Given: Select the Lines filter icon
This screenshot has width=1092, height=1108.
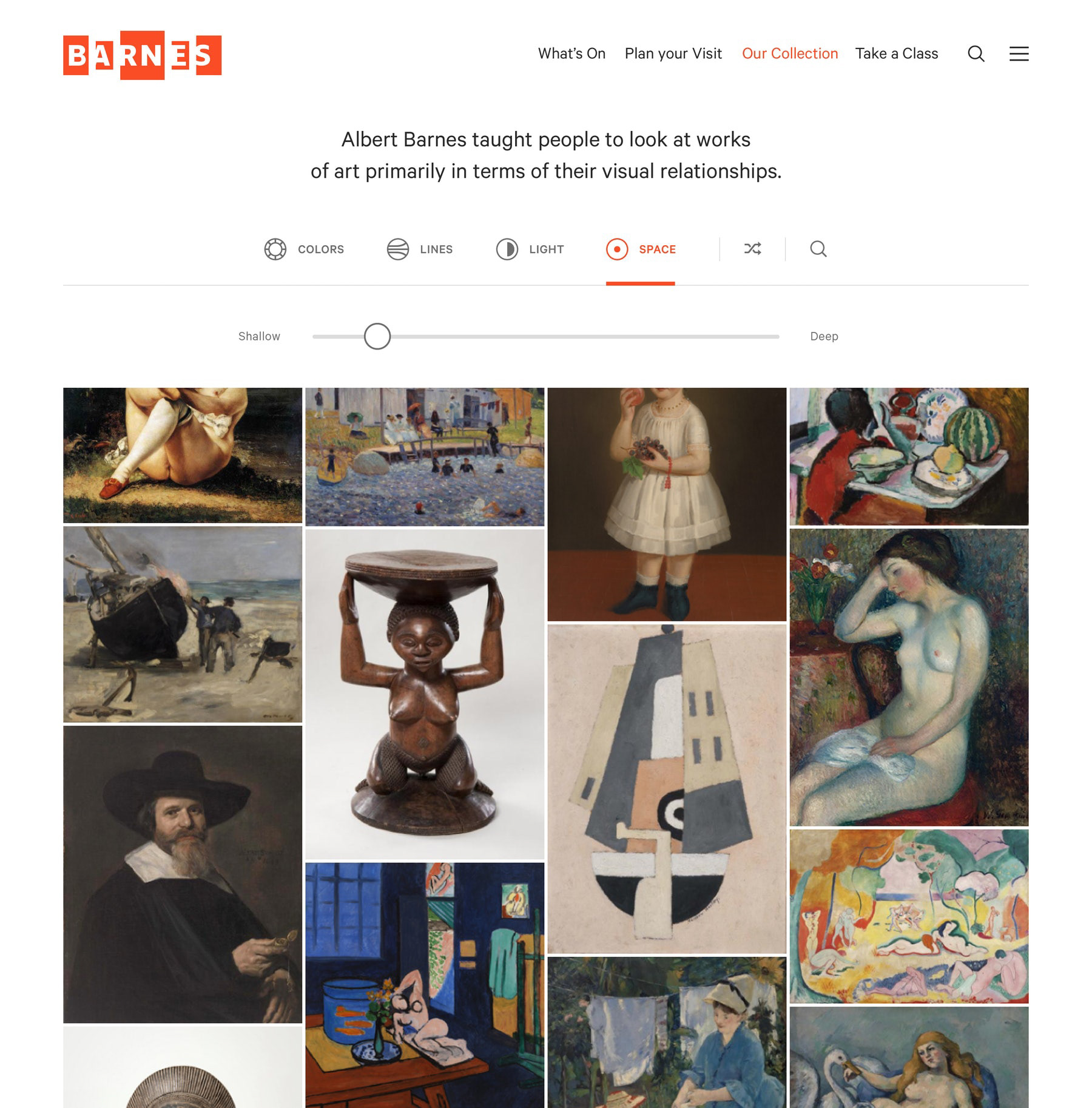Looking at the screenshot, I should pyautogui.click(x=398, y=249).
